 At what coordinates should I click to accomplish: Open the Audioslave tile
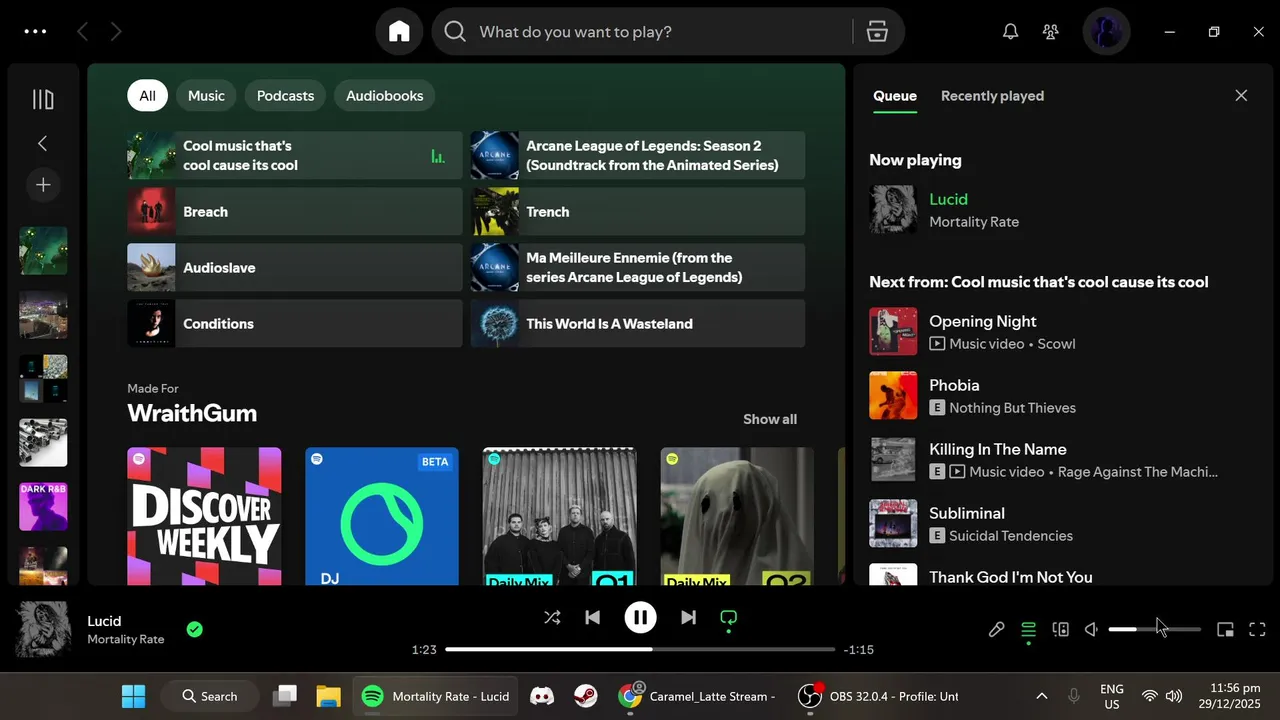click(x=294, y=267)
